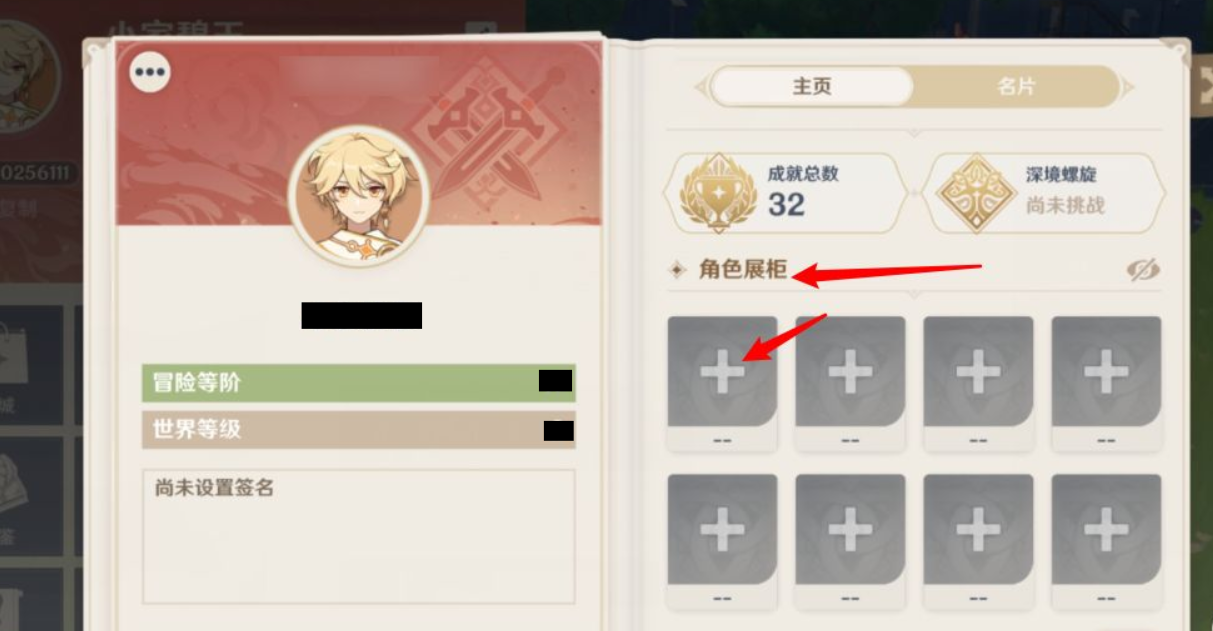The image size is (1213, 631).
Task: Edit the signature field 尚未设置签名
Action: click(x=359, y=537)
